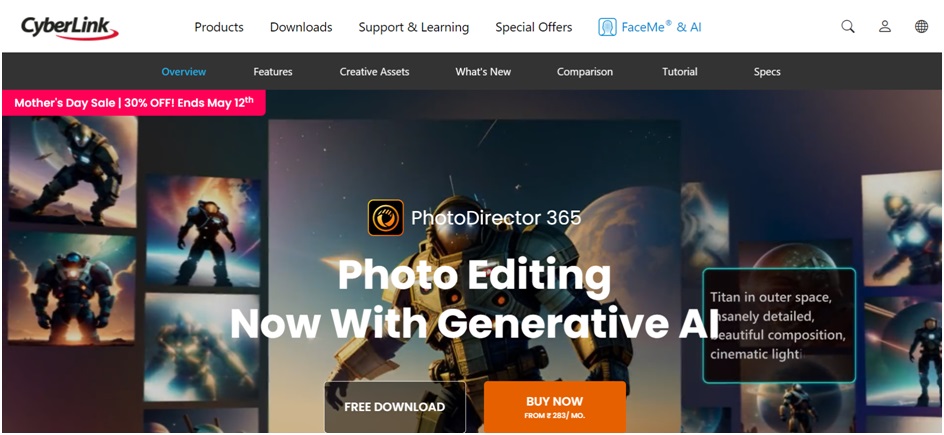Click the CyberLink logo

coord(70,28)
